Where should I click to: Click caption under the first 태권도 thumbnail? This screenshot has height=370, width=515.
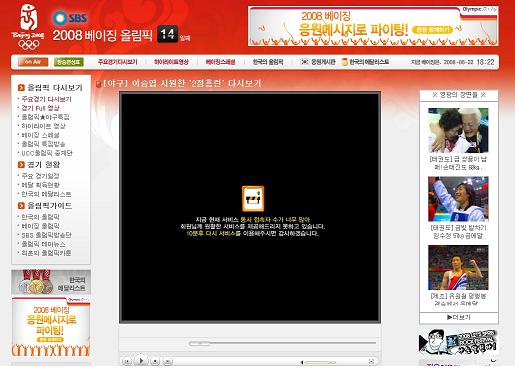pos(458,163)
